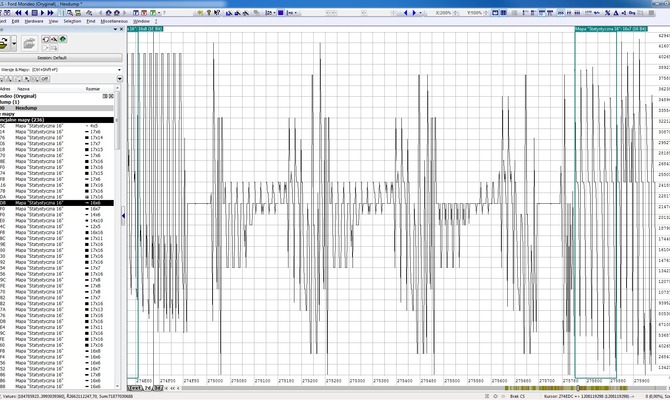Select the map entry sized 4x5
Viewport: 670px width, 400px height.
click(x=60, y=125)
